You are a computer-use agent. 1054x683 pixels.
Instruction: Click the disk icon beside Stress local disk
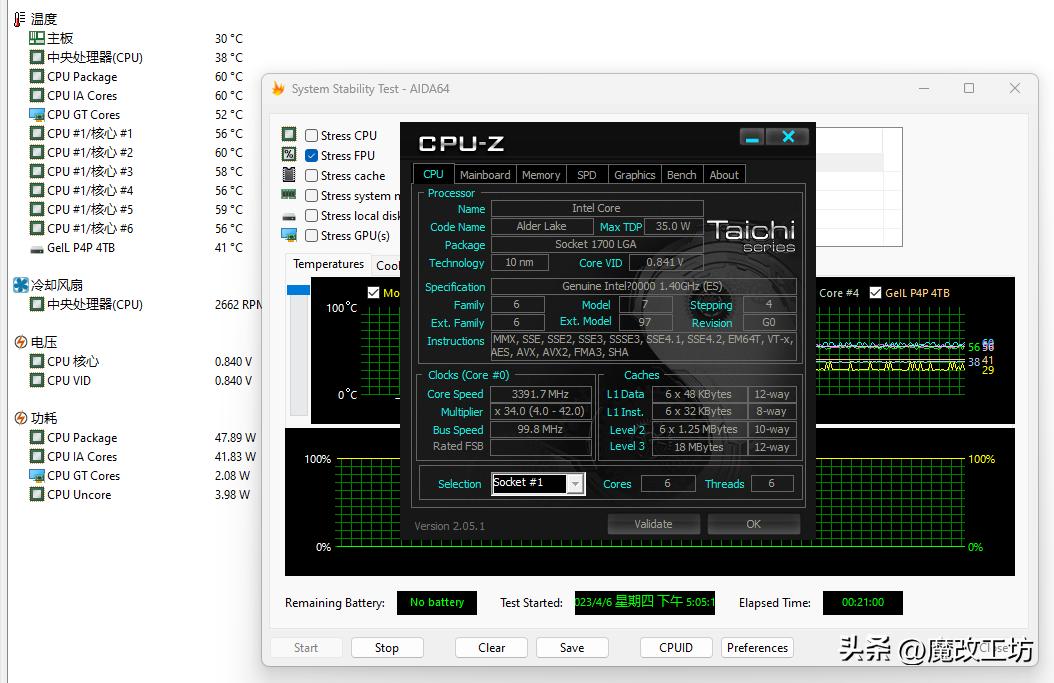289,216
